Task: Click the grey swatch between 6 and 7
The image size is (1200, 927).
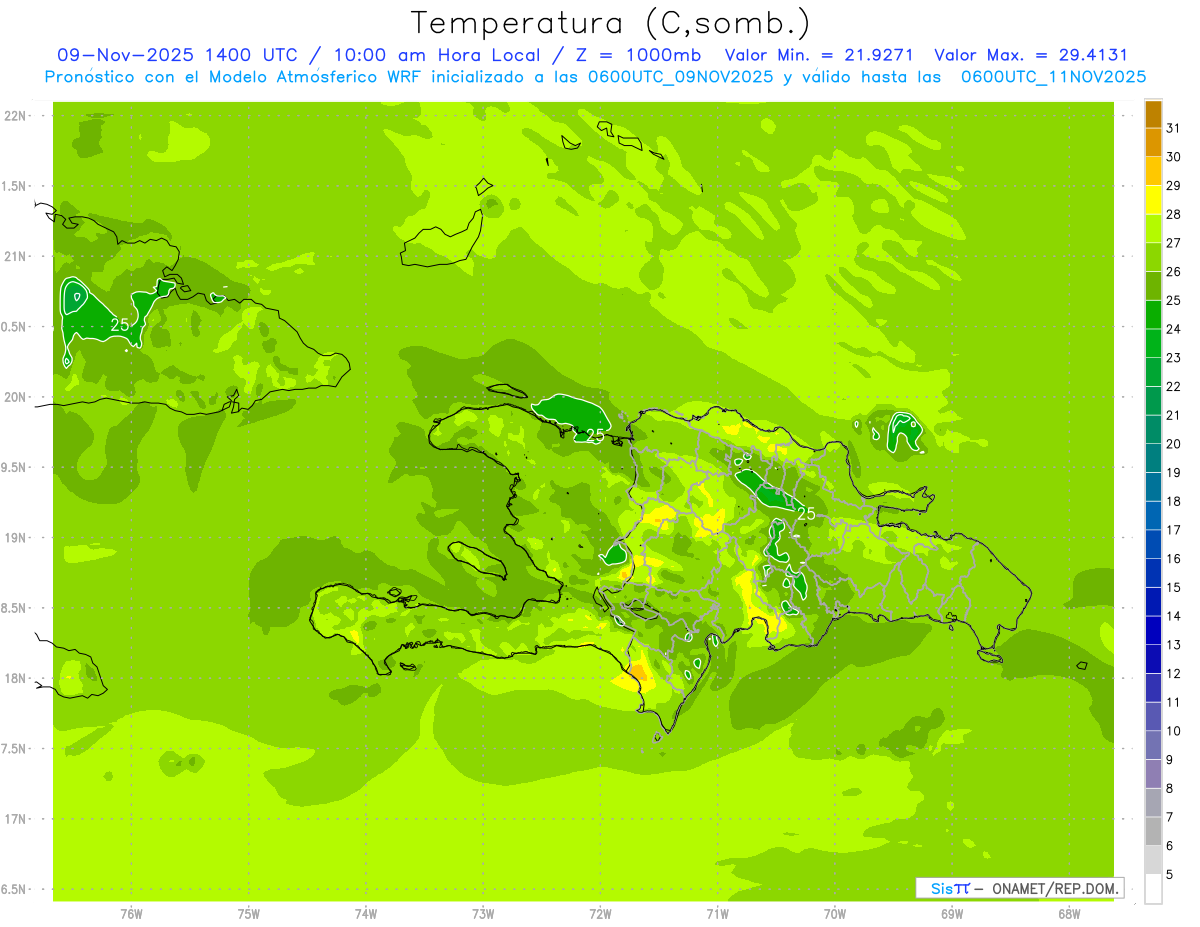Action: point(1153,831)
